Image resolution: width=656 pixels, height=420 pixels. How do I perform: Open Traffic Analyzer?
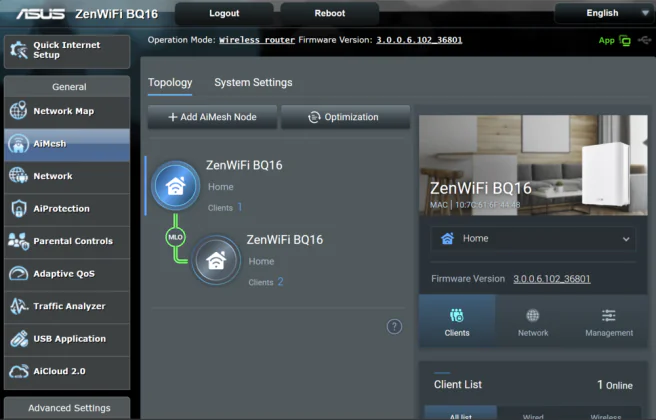[x=67, y=307]
